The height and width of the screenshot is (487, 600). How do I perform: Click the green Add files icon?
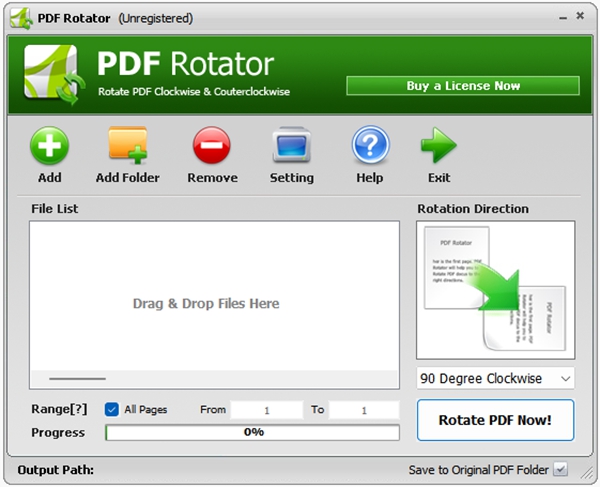coord(49,148)
